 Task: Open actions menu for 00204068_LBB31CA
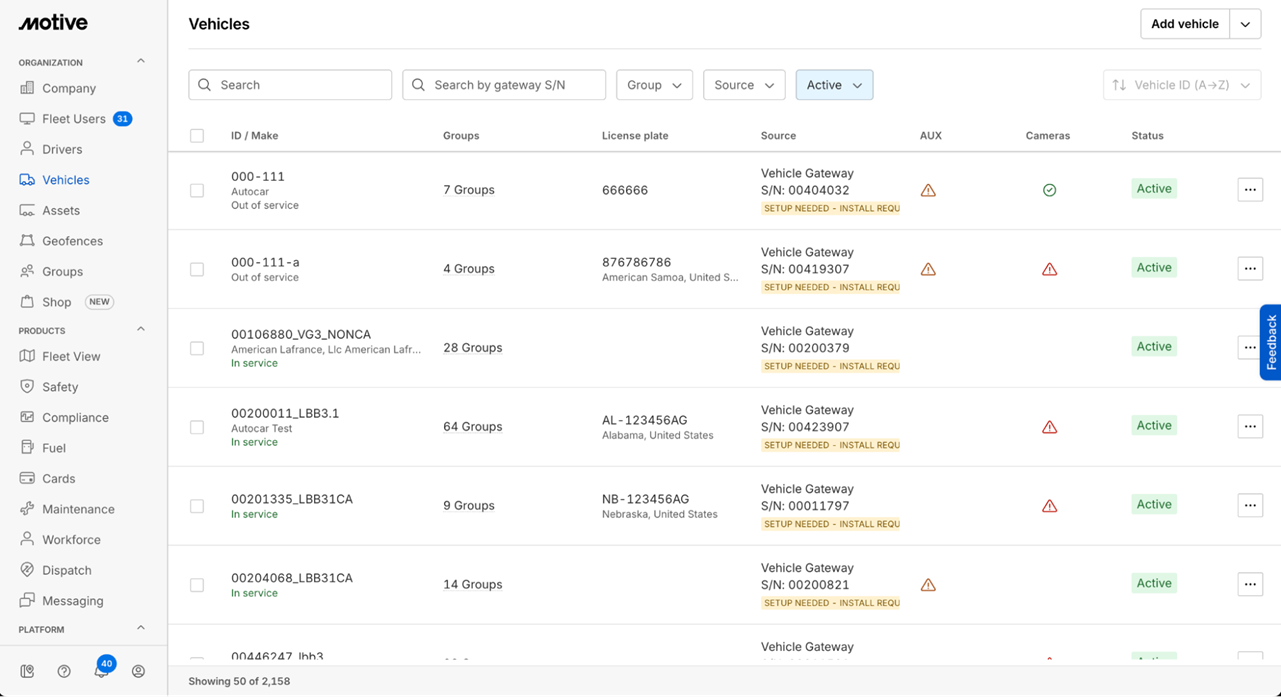click(1250, 585)
